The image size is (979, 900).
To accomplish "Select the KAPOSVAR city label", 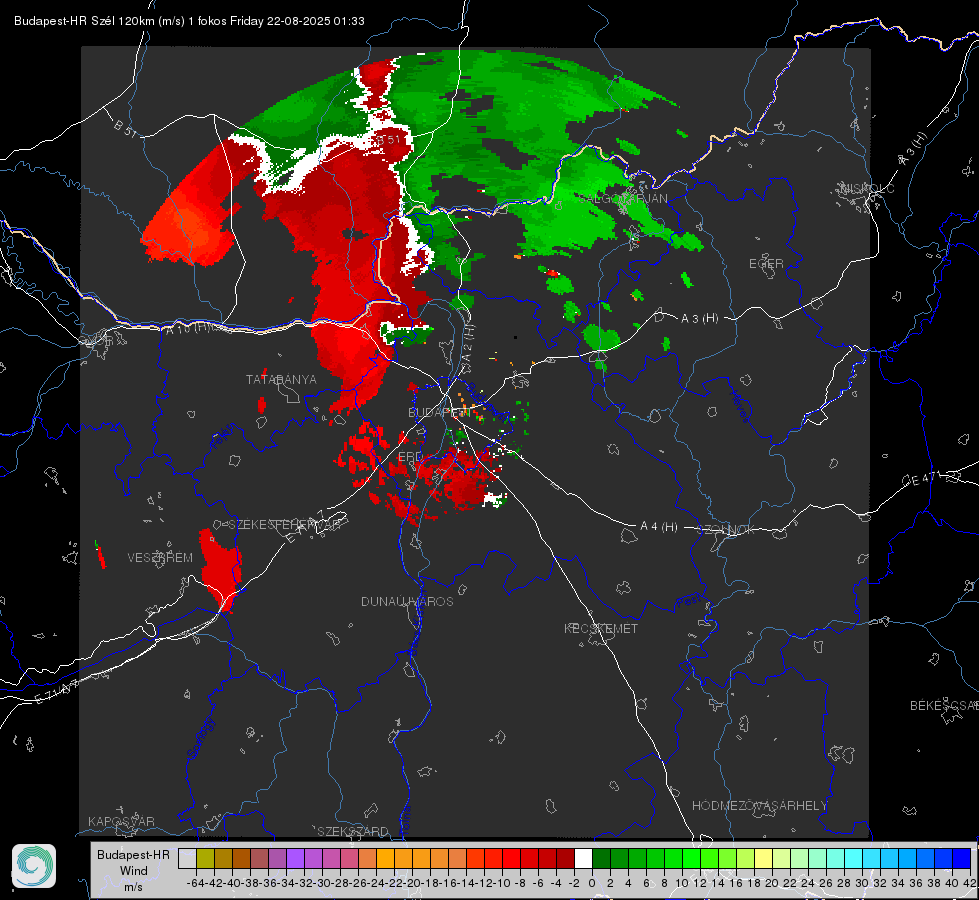I will (x=121, y=821).
